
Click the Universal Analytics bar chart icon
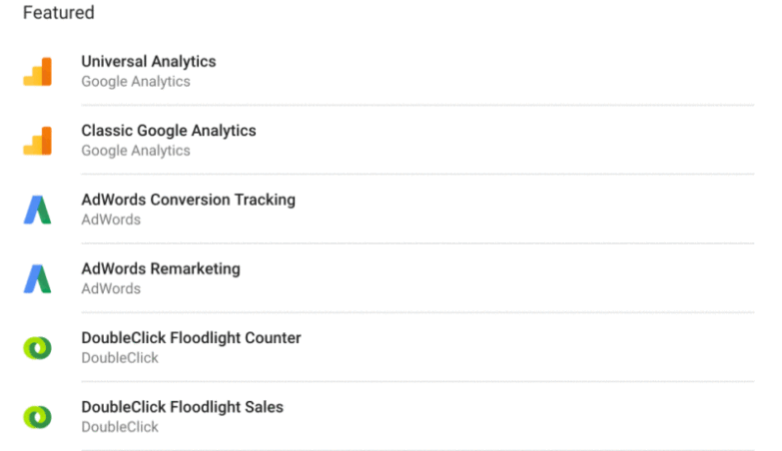click(37, 71)
